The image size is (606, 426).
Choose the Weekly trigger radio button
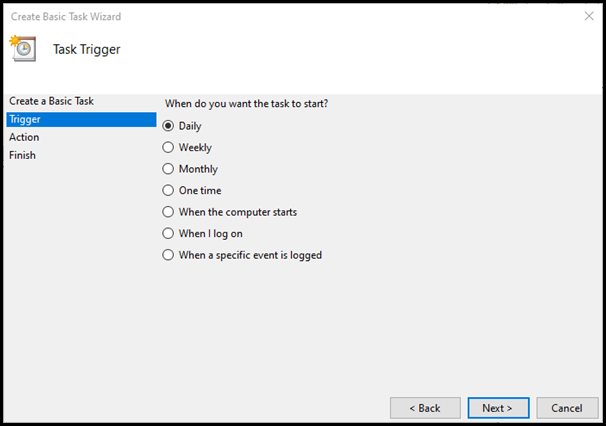[x=168, y=147]
